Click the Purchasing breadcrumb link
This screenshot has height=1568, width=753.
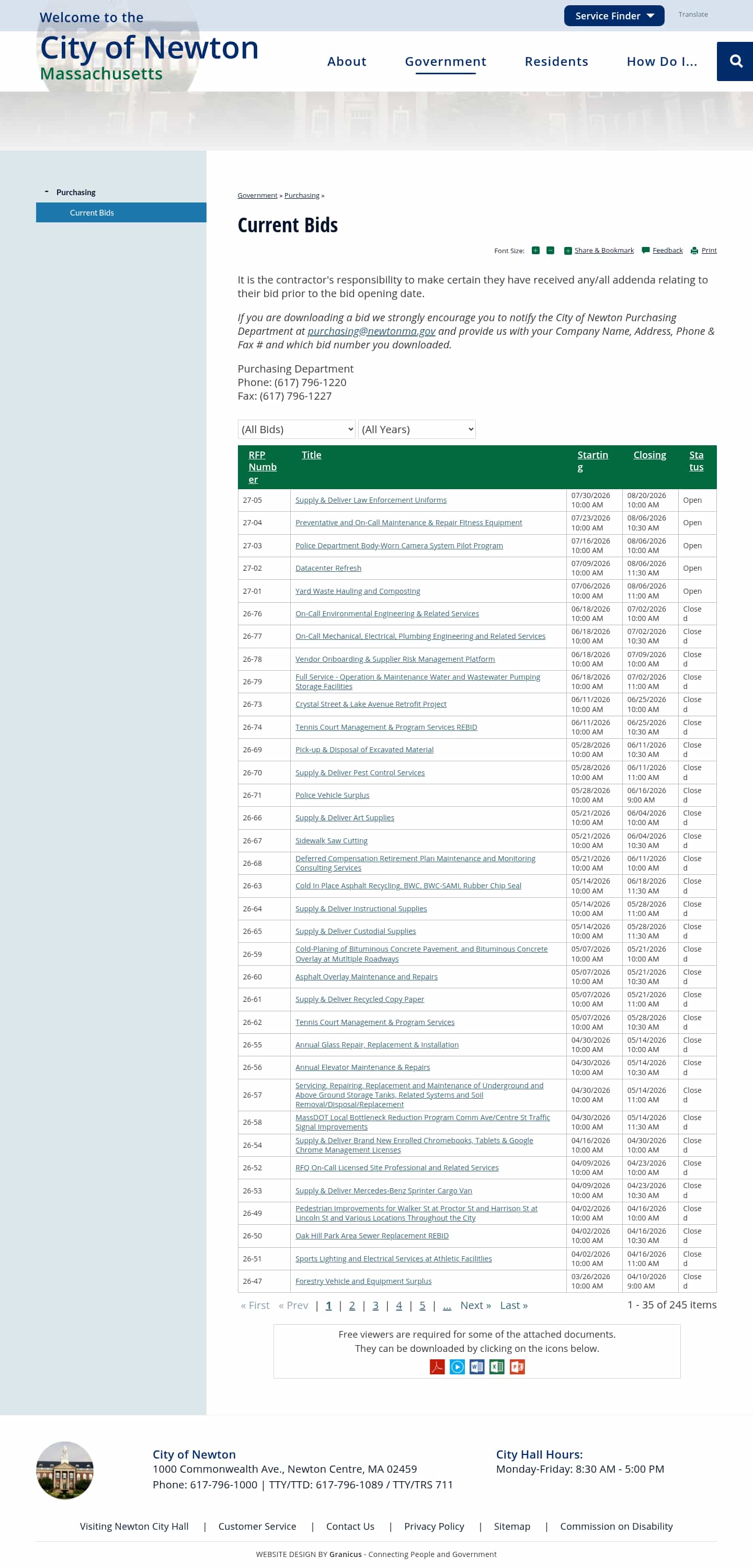(x=302, y=195)
